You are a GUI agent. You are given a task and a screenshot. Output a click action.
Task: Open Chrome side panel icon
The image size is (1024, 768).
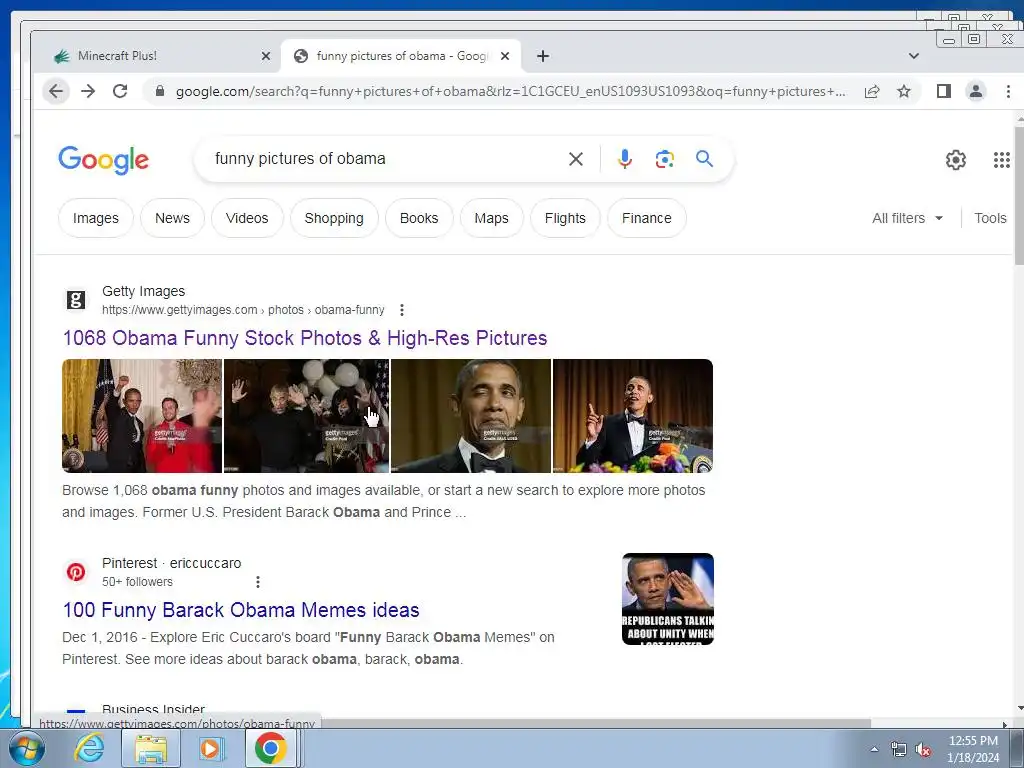(944, 91)
